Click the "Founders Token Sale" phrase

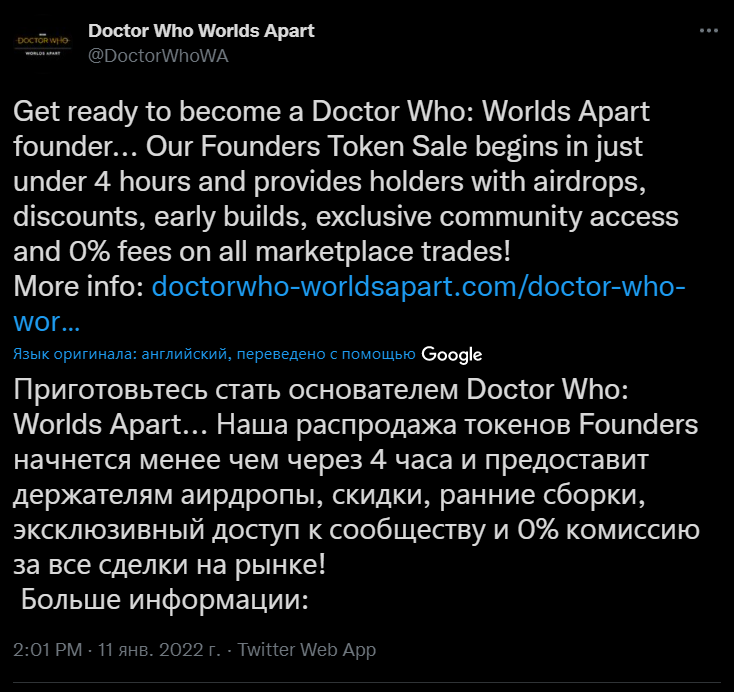click(x=334, y=147)
